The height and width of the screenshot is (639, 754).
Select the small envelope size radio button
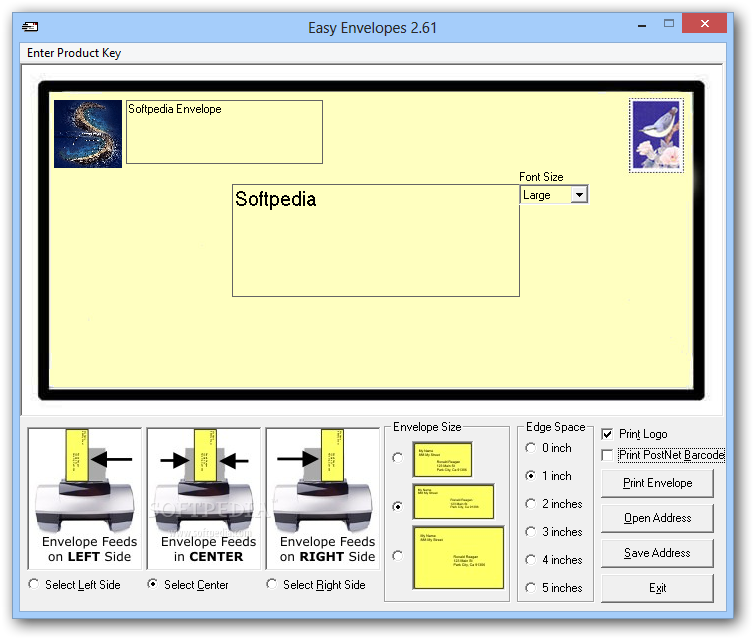coord(398,457)
